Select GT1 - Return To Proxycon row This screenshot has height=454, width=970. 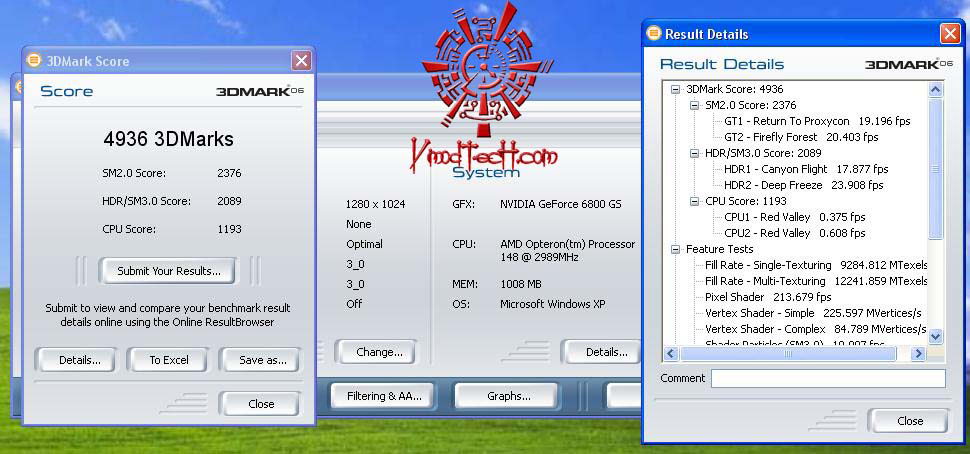[817, 121]
